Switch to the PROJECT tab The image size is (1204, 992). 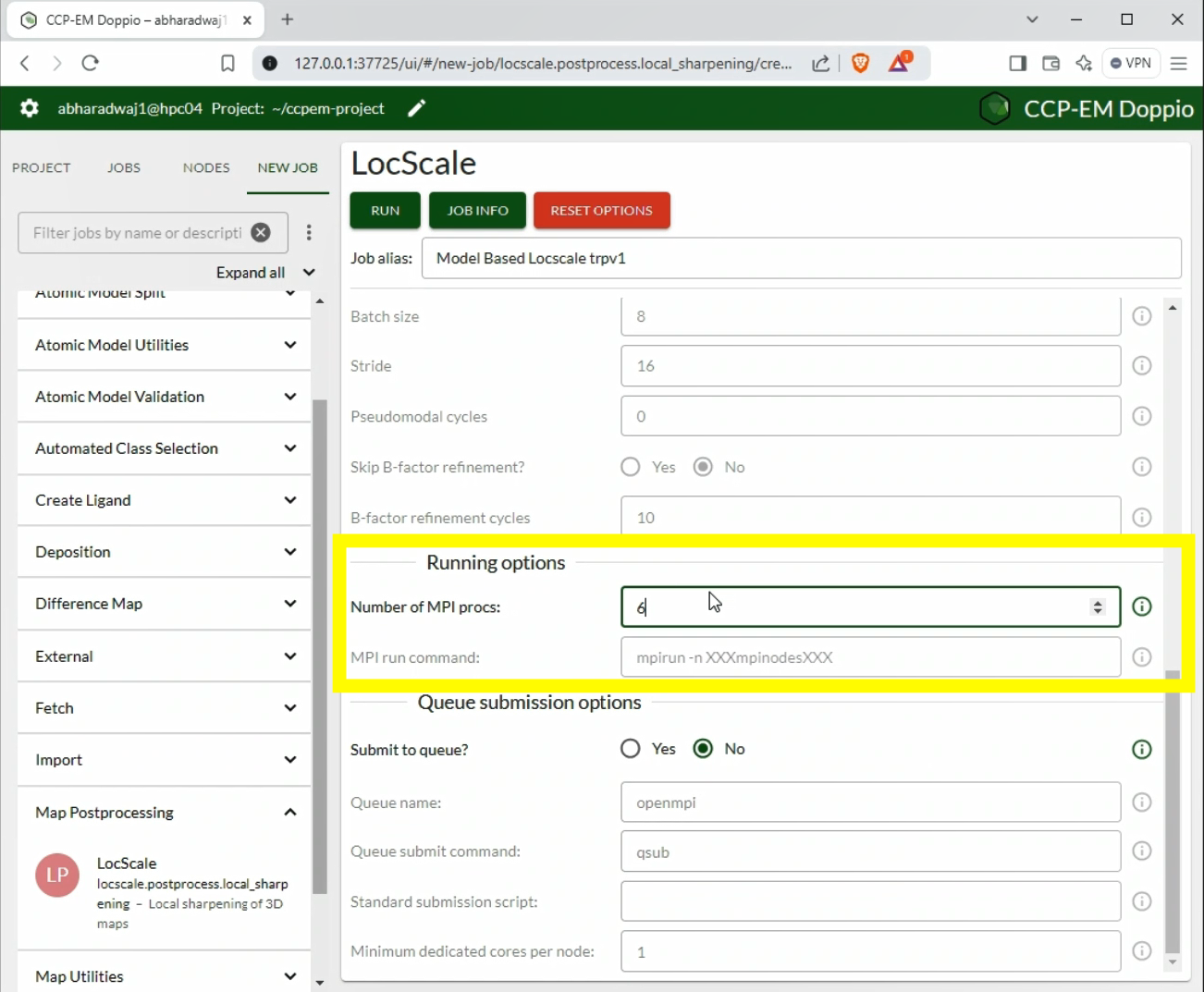point(42,167)
